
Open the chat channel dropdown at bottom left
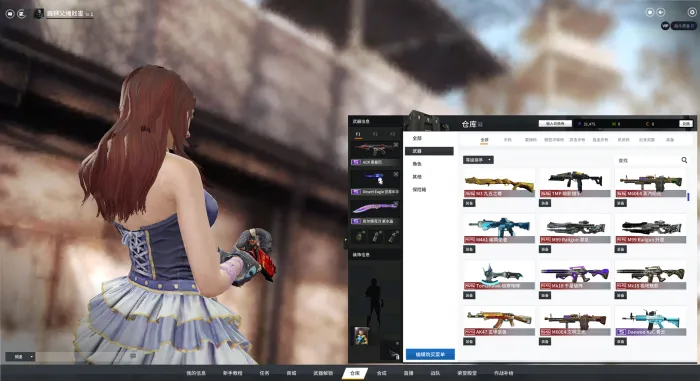click(x=20, y=357)
